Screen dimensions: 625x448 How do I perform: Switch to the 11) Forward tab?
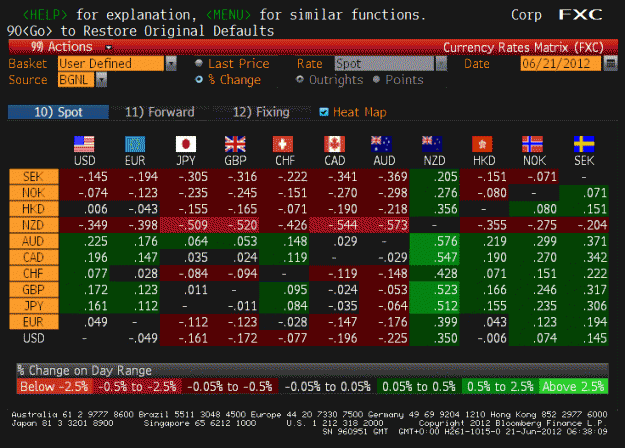159,112
